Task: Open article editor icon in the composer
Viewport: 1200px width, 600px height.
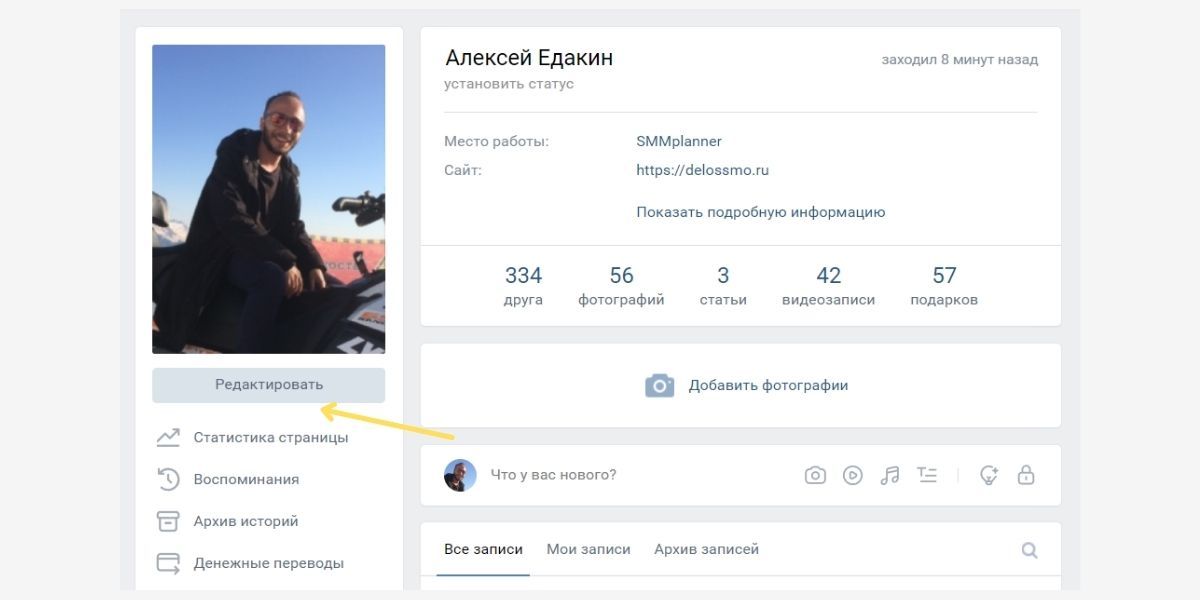Action: tap(927, 475)
